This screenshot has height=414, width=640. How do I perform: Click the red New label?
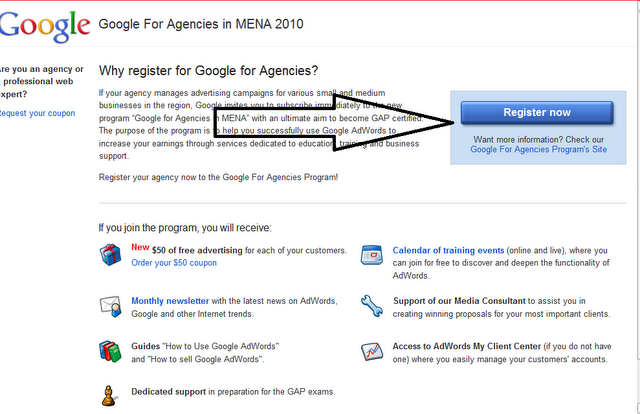coord(140,247)
